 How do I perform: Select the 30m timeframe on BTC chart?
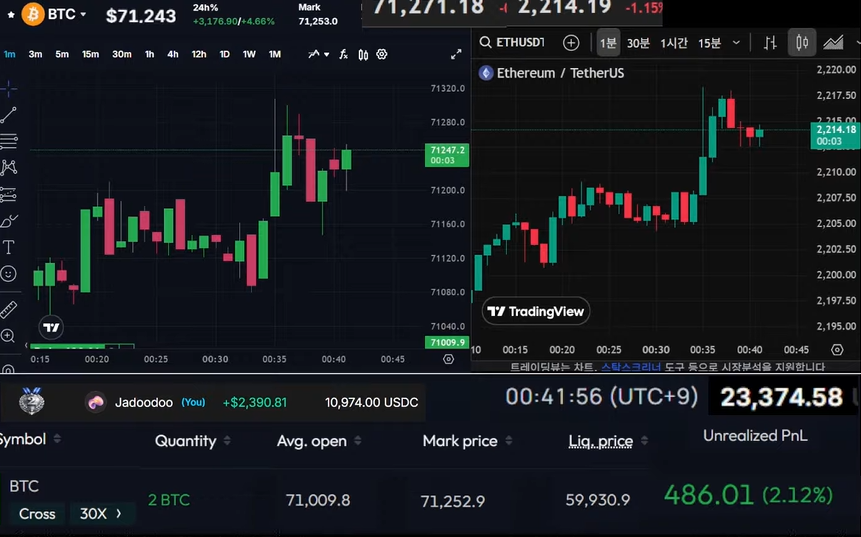pos(122,54)
